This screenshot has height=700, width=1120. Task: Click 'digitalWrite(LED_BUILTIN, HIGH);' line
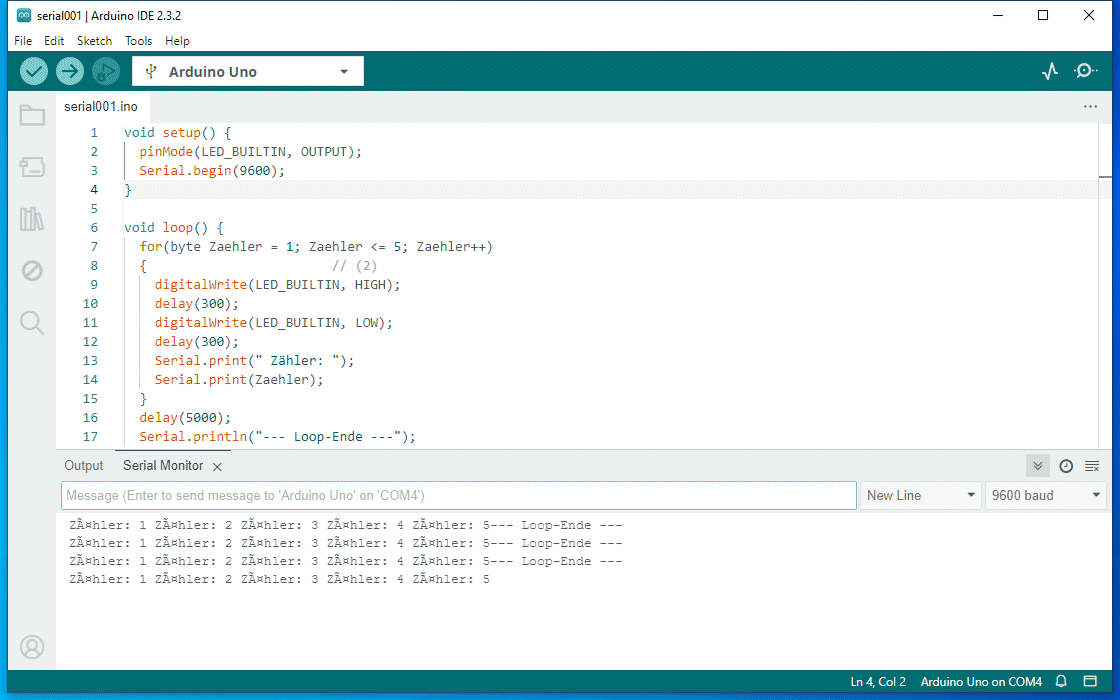click(x=277, y=285)
